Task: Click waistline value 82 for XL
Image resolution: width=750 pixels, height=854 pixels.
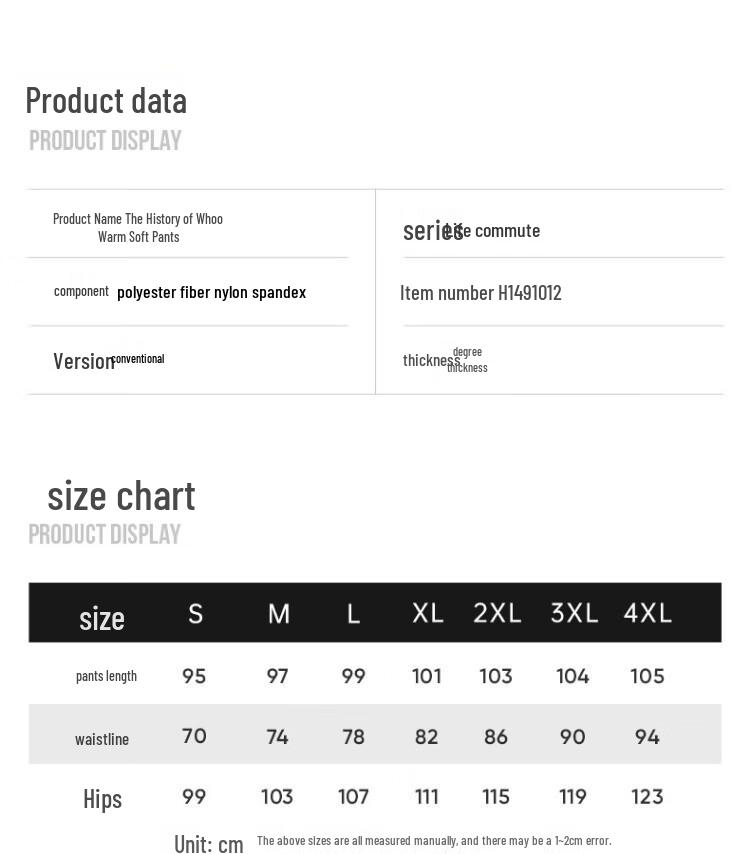Action: [x=426, y=737]
